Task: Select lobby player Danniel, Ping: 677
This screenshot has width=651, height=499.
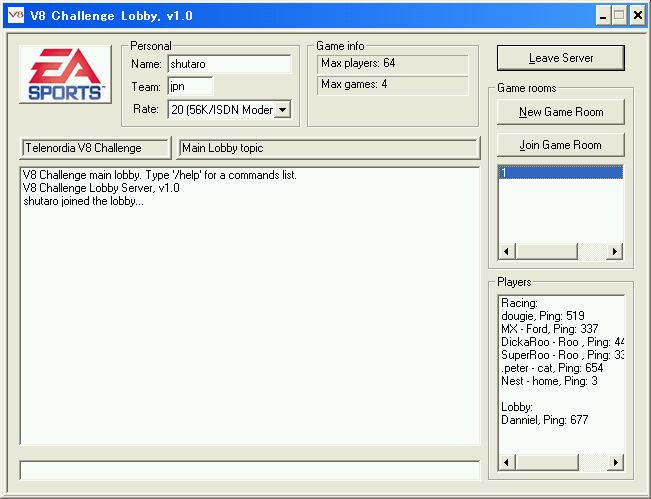Action: coord(544,420)
